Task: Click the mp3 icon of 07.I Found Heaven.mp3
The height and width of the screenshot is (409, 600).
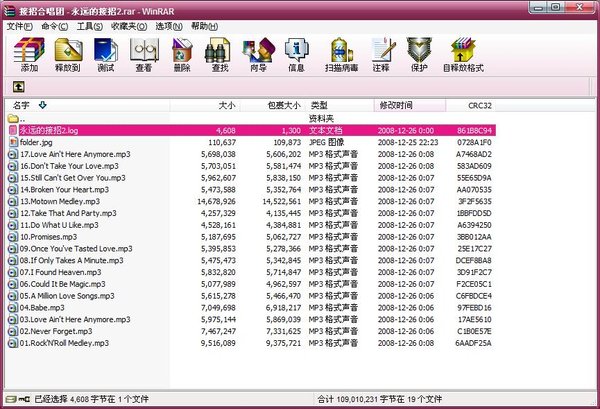Action: point(13,272)
